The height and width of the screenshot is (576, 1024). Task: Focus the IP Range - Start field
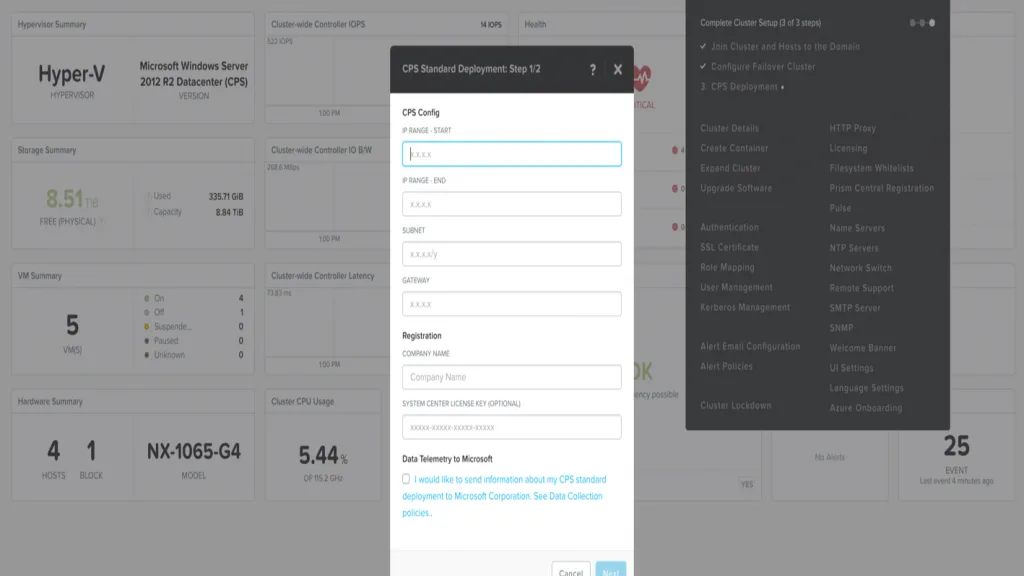[511, 154]
